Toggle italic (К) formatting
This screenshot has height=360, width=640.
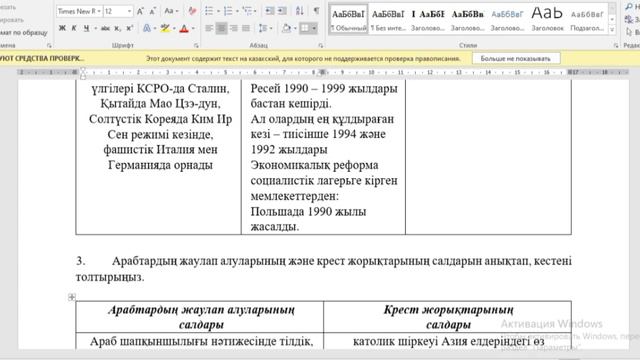click(x=74, y=28)
